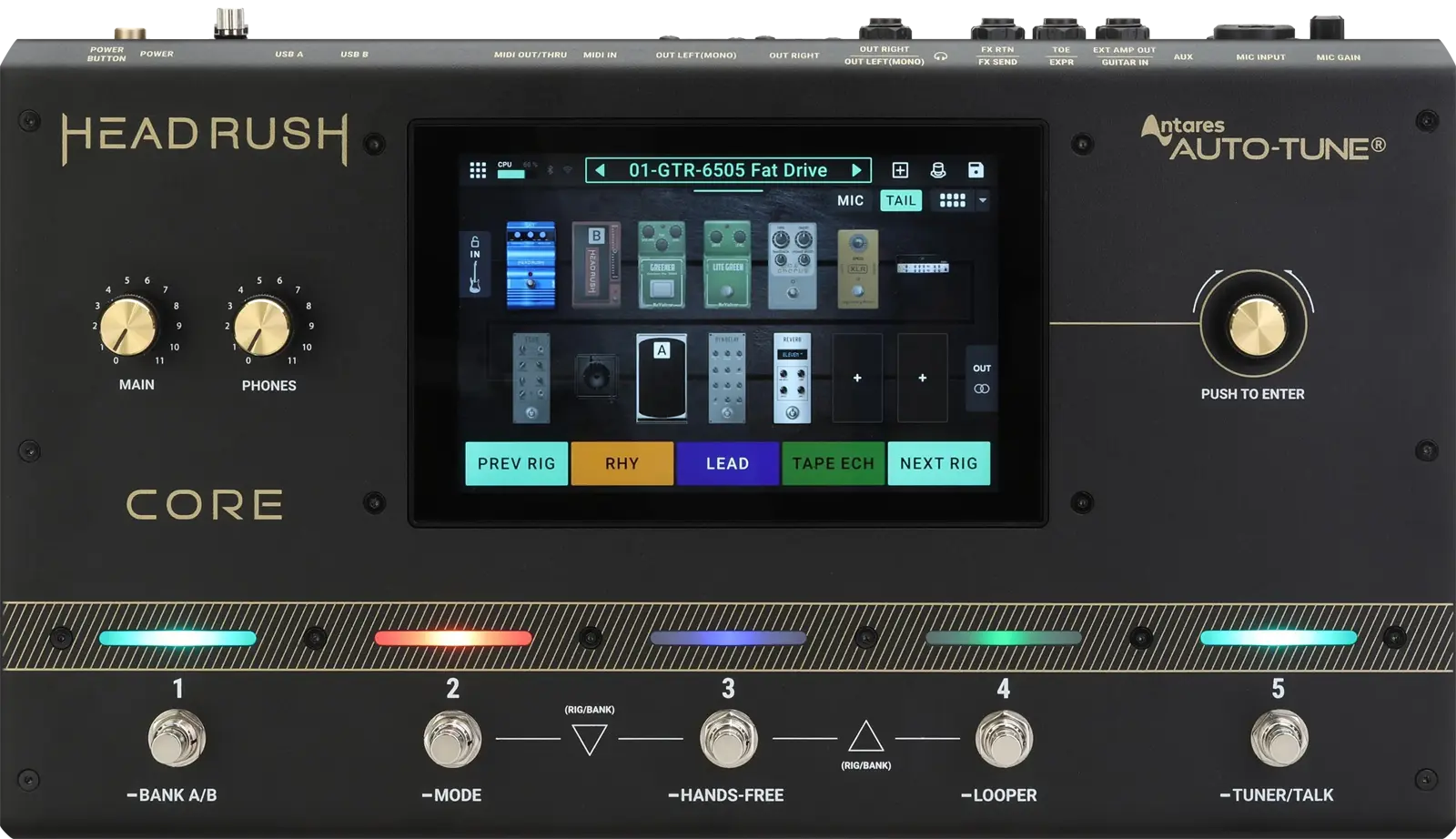This screenshot has height=839, width=1456.
Task: Toggle the MIC button
Action: coord(850,201)
